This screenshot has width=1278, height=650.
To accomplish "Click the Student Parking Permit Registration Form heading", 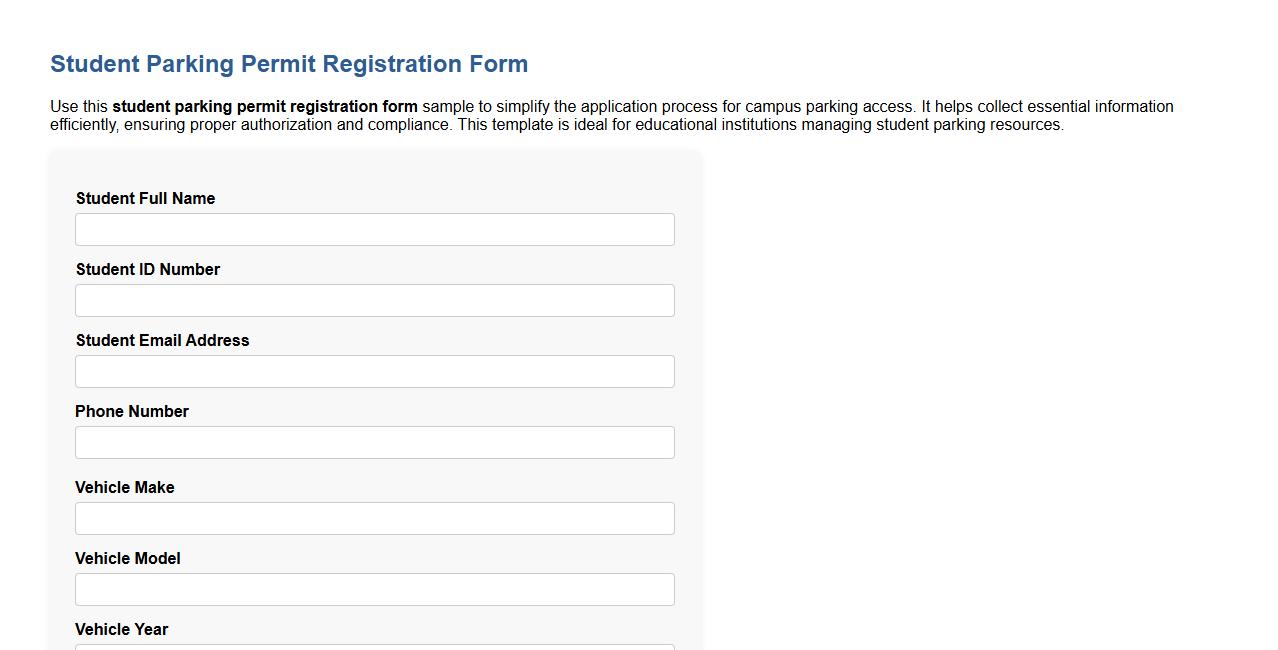I will tap(289, 63).
